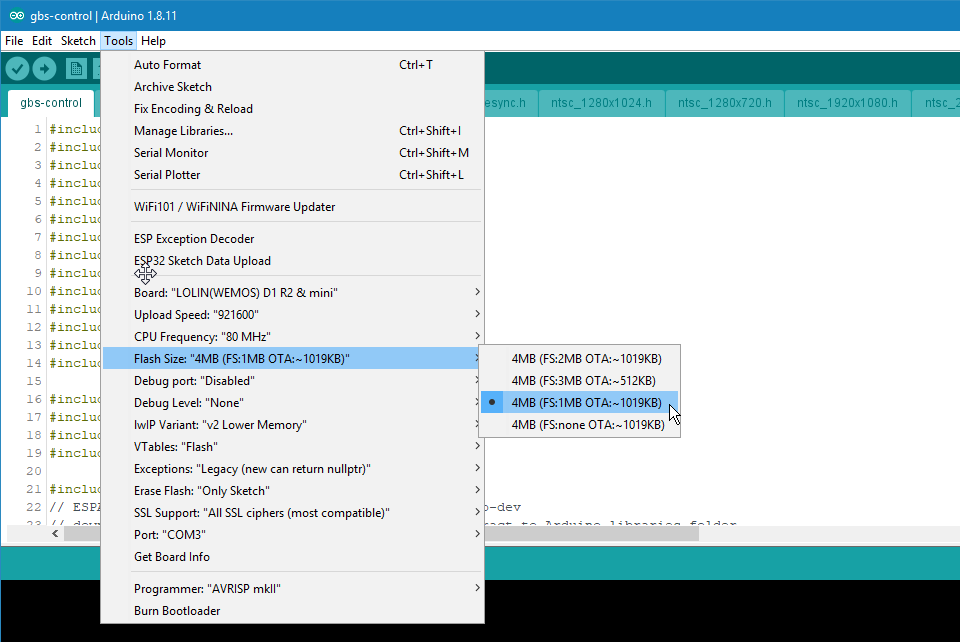This screenshot has width=960, height=642.
Task: Expand the CPU Frequency submenu
Action: (x=293, y=337)
